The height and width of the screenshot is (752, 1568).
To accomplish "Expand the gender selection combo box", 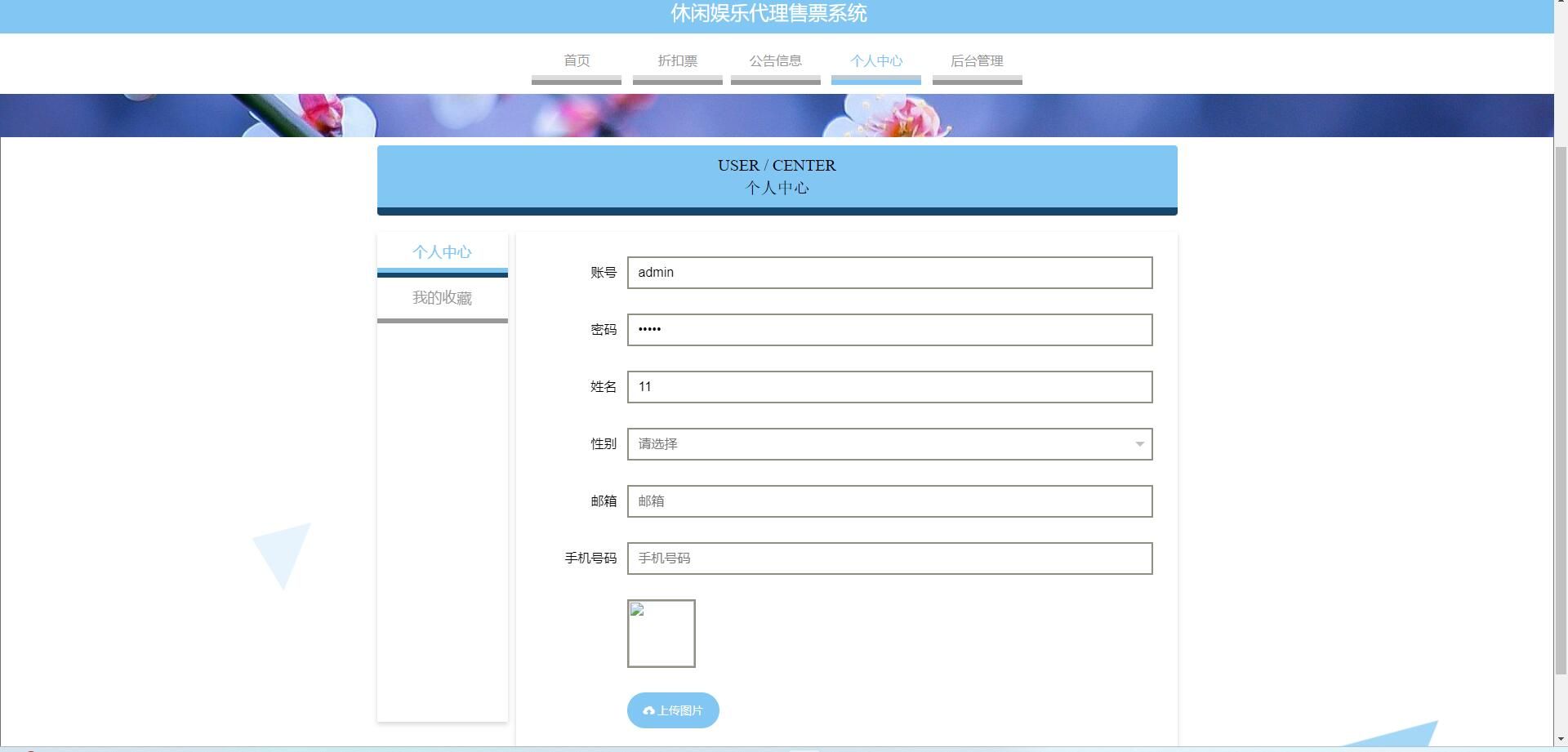I will (x=889, y=444).
